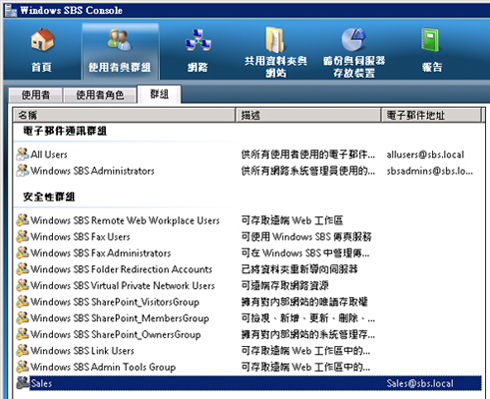The image size is (490, 399).
Task: Switch to the 群組 tab
Action: [x=159, y=94]
